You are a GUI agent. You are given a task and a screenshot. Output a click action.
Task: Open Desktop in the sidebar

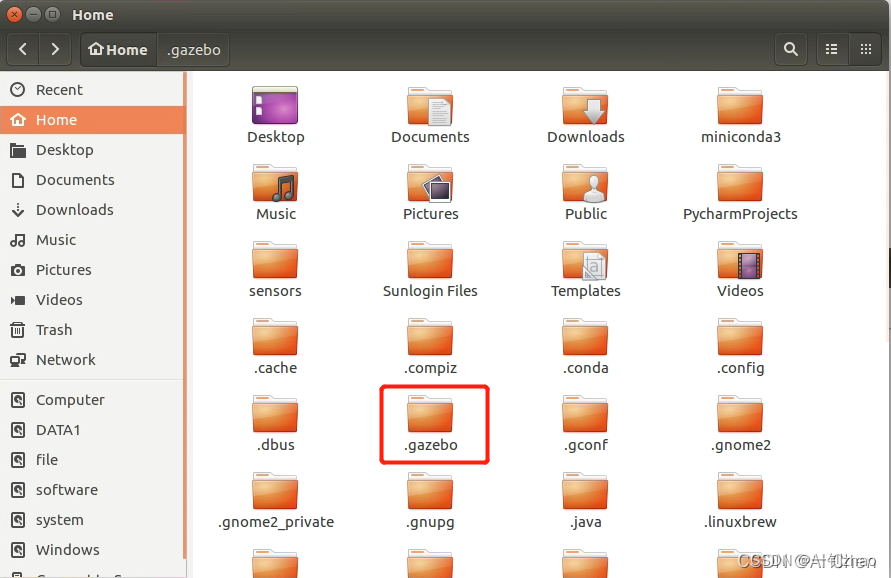[93, 150]
